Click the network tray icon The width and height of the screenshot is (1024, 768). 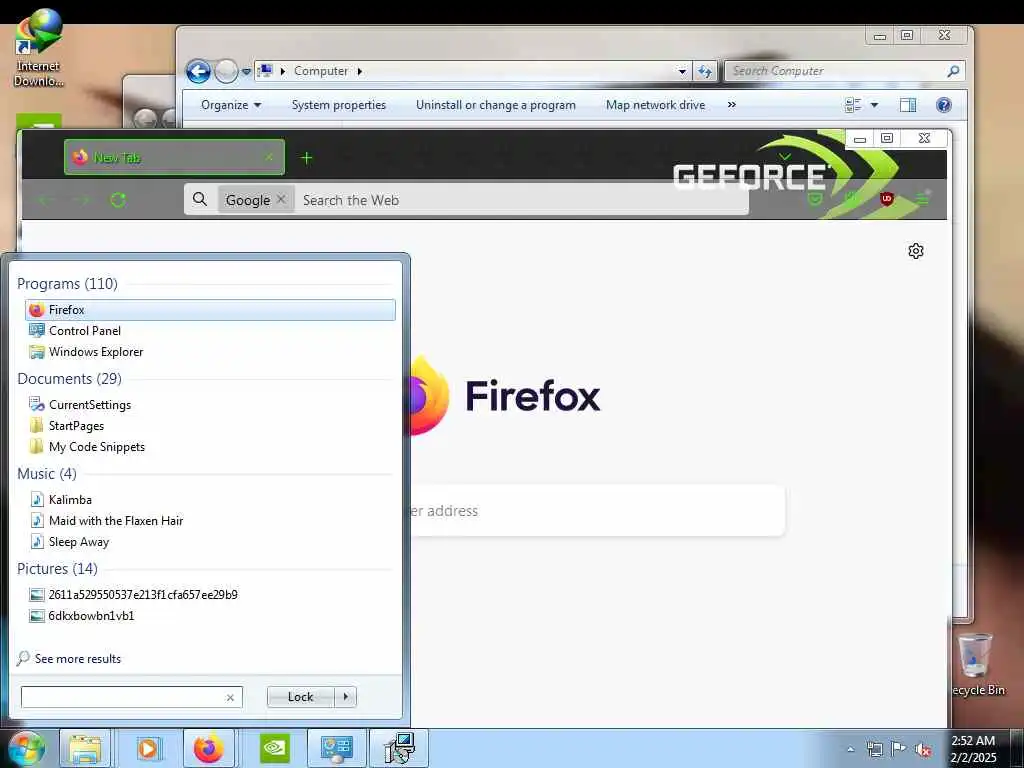point(875,749)
